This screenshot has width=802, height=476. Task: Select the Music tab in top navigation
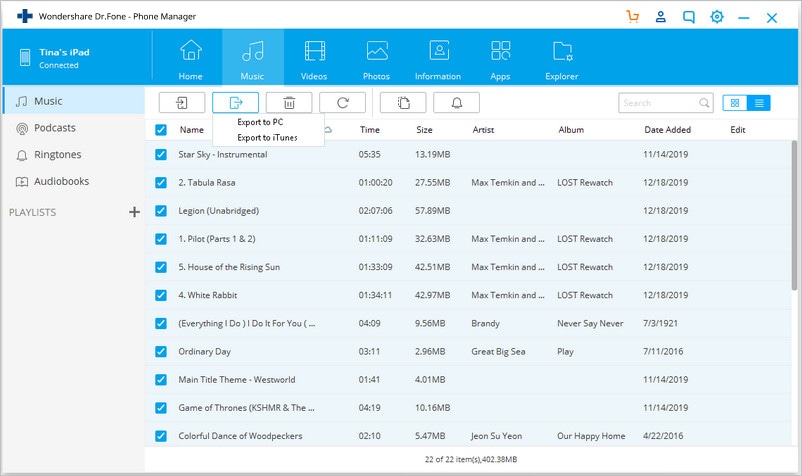coord(253,57)
